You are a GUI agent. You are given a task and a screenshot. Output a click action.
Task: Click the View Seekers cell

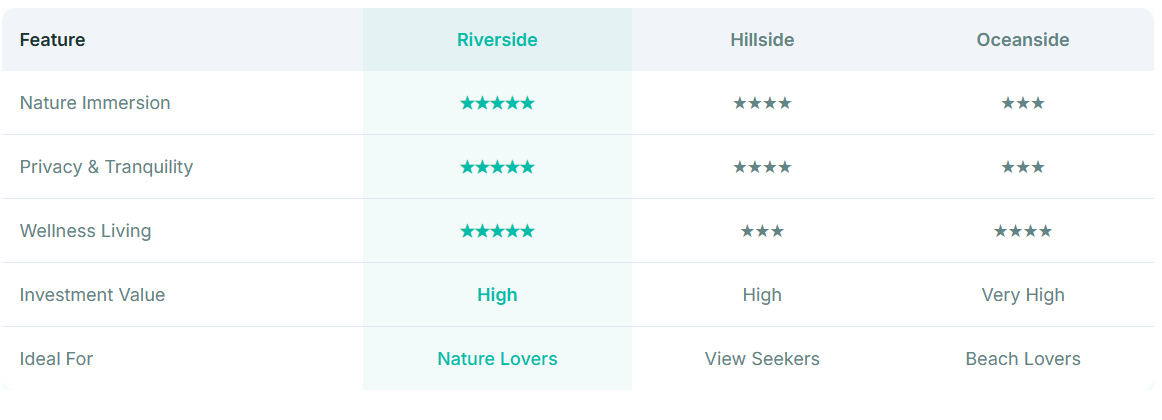click(x=762, y=359)
